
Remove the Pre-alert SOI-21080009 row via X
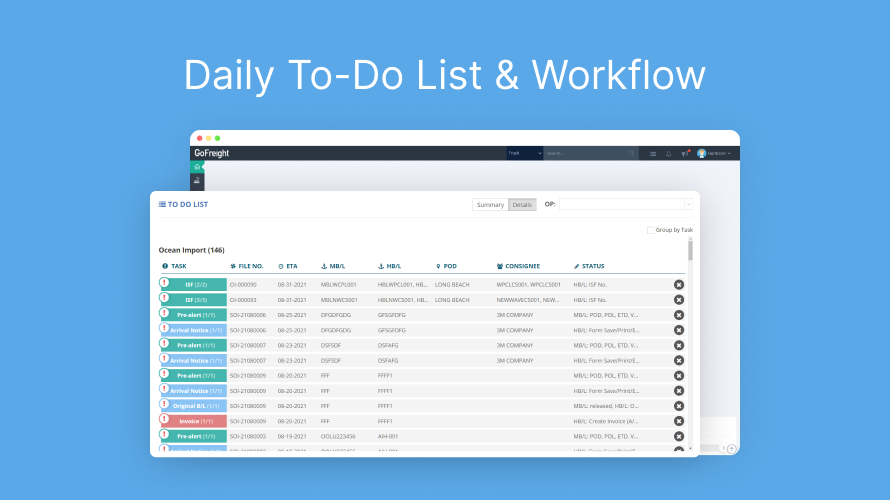point(679,376)
